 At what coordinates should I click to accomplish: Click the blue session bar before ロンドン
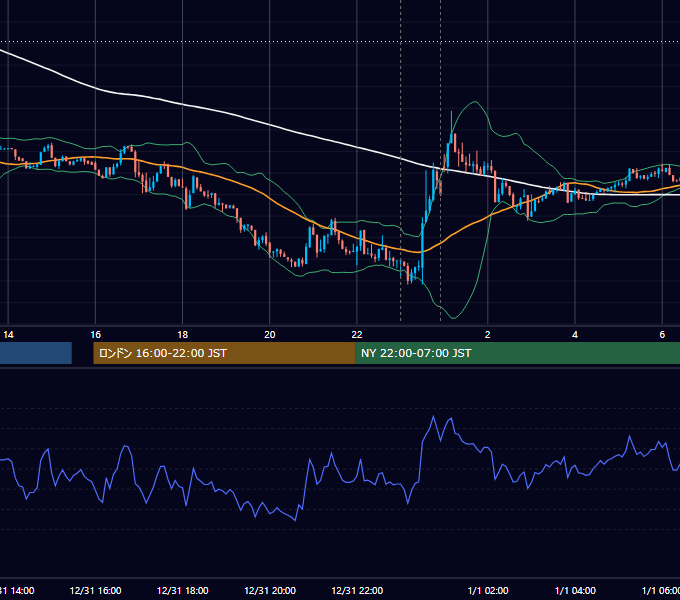click(x=36, y=353)
